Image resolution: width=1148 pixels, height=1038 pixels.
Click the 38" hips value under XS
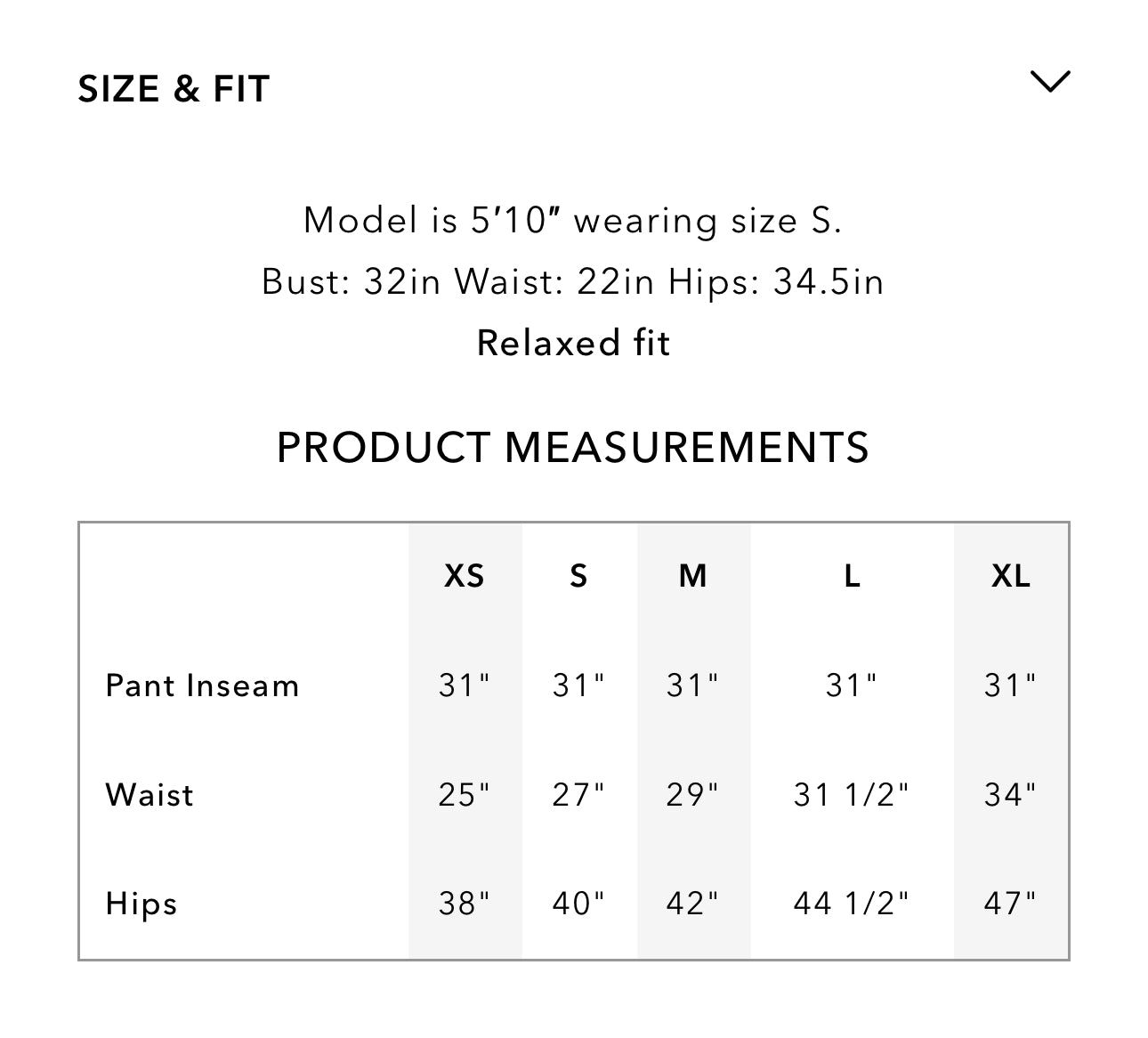coord(465,902)
